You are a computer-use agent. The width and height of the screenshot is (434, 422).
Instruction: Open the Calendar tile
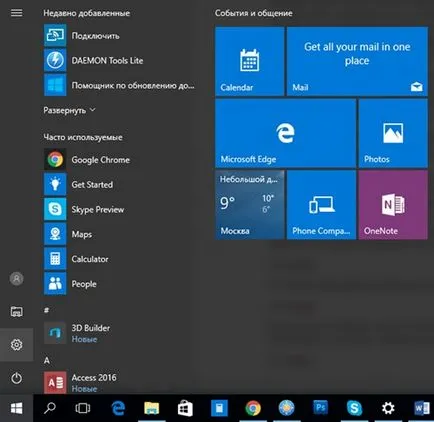pos(250,61)
